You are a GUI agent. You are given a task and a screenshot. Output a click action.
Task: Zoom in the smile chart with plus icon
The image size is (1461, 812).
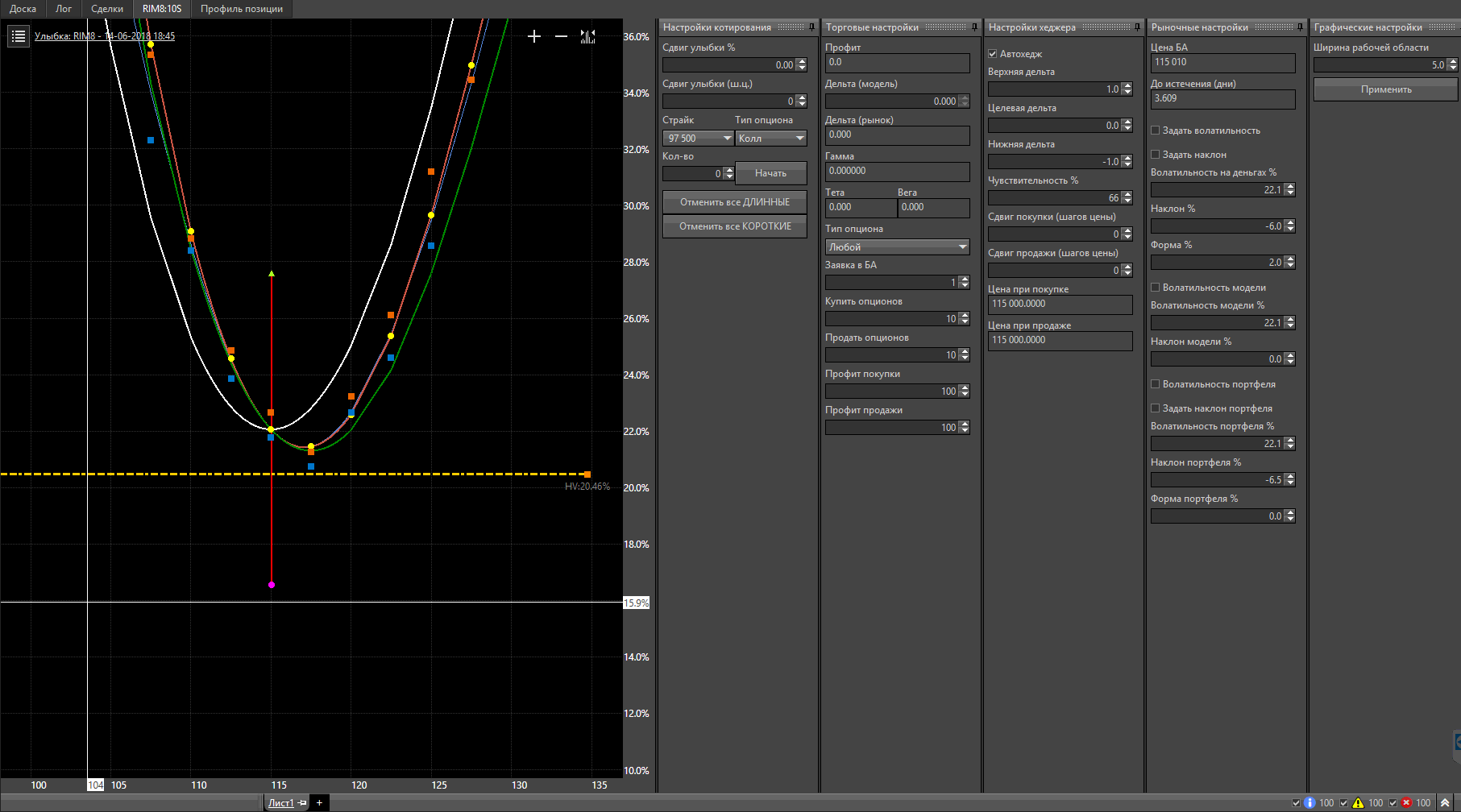pyautogui.click(x=534, y=36)
